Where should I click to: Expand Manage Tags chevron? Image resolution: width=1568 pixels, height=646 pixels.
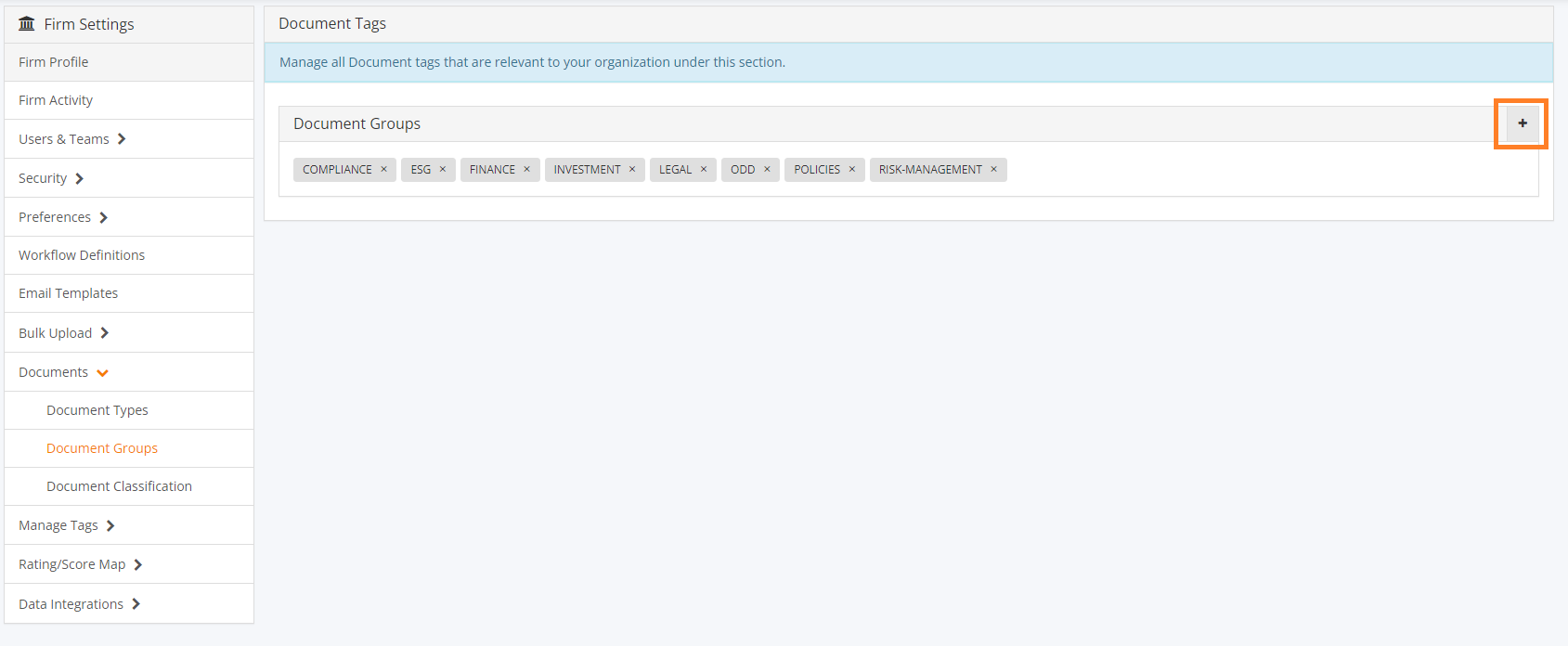tap(110, 525)
